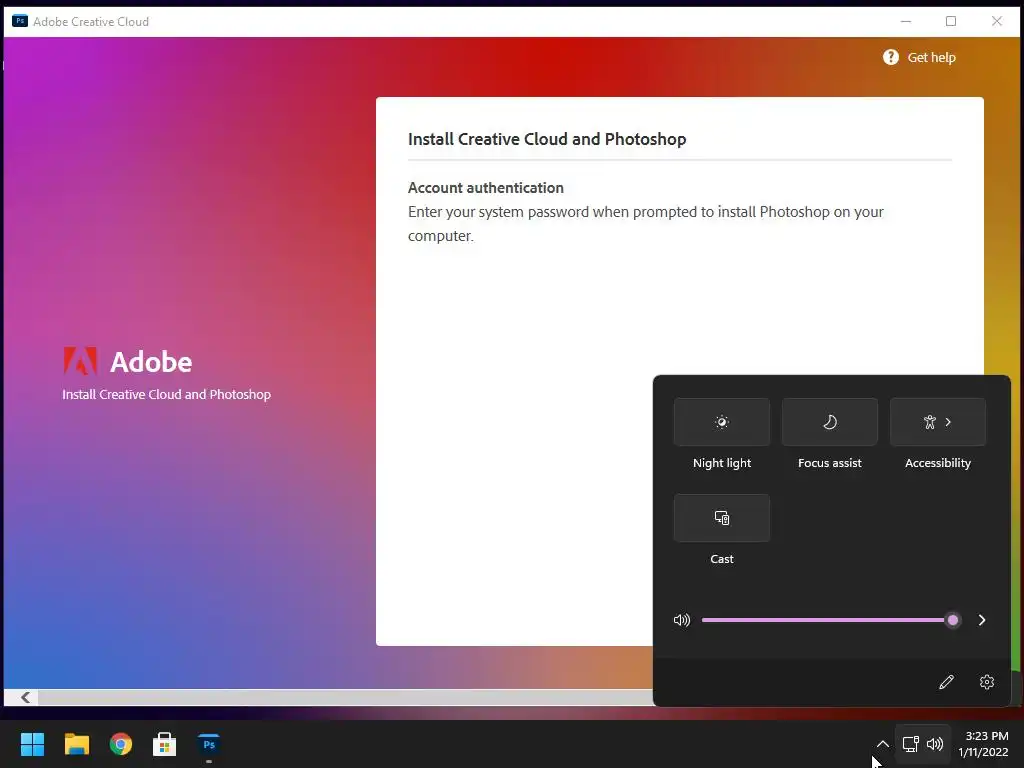Open all settings with the gear icon

[x=987, y=682]
